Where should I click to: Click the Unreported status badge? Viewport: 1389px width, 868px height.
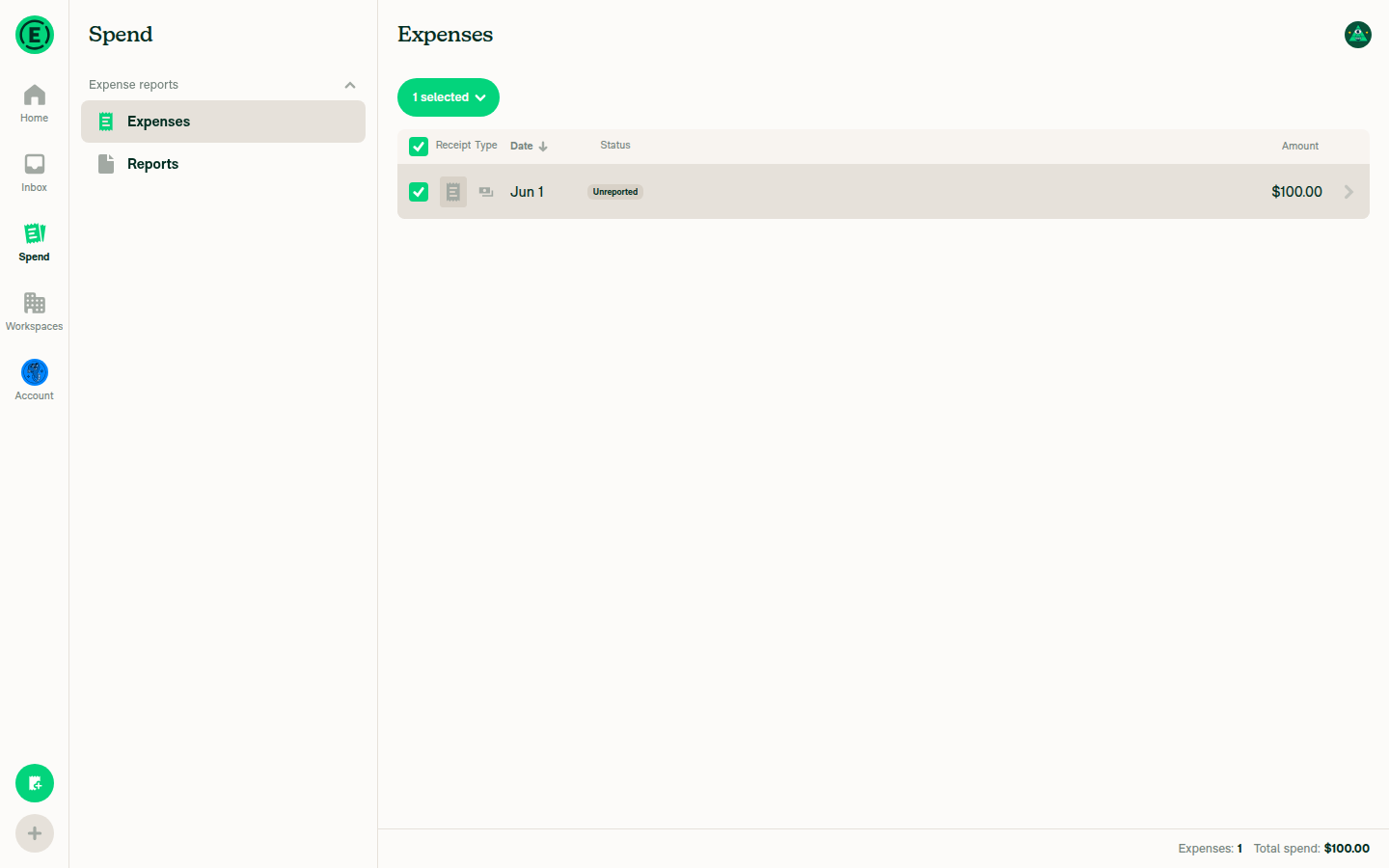[x=615, y=192]
